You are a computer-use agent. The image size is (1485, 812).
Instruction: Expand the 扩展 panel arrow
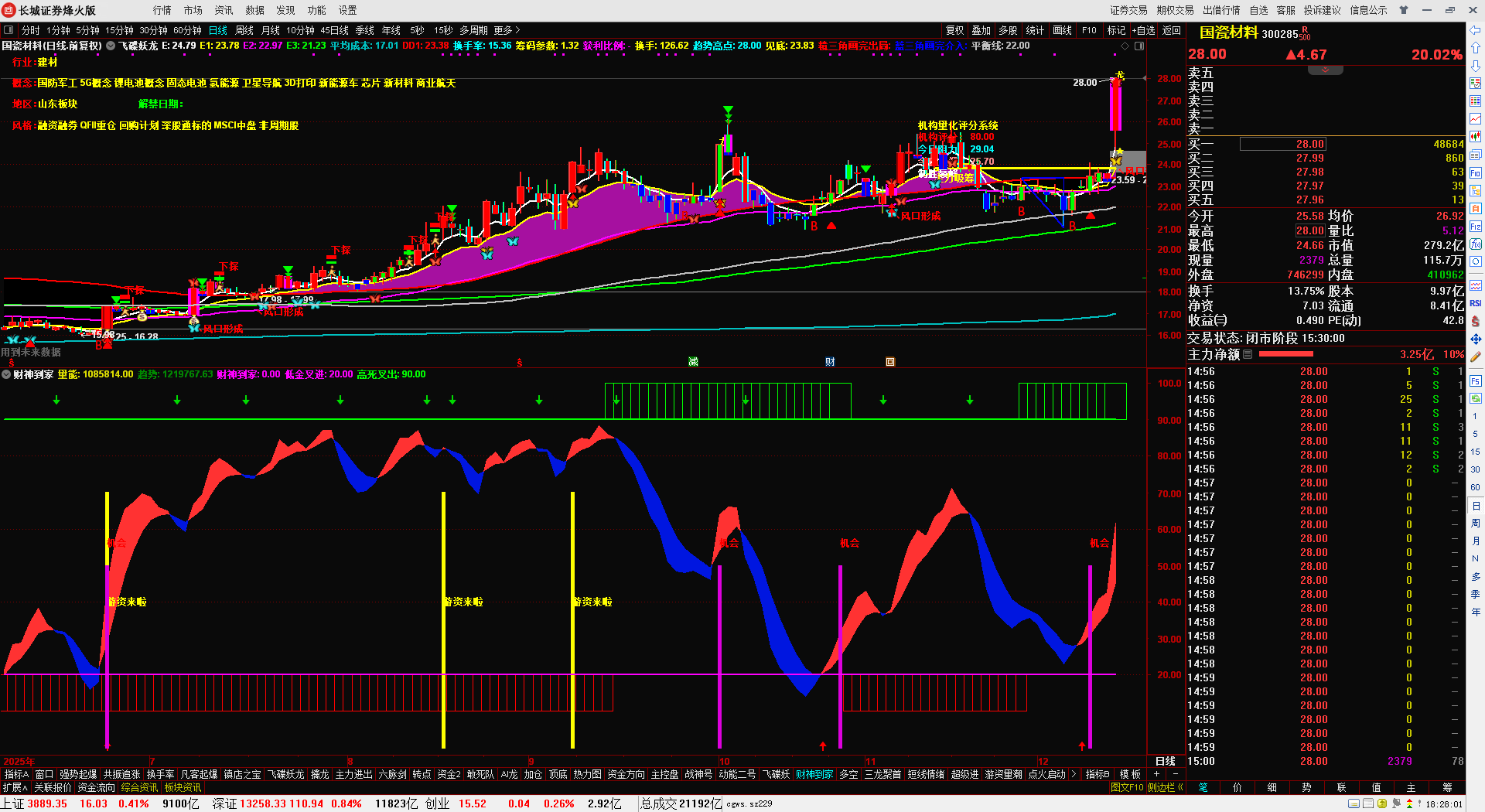pyautogui.click(x=15, y=787)
